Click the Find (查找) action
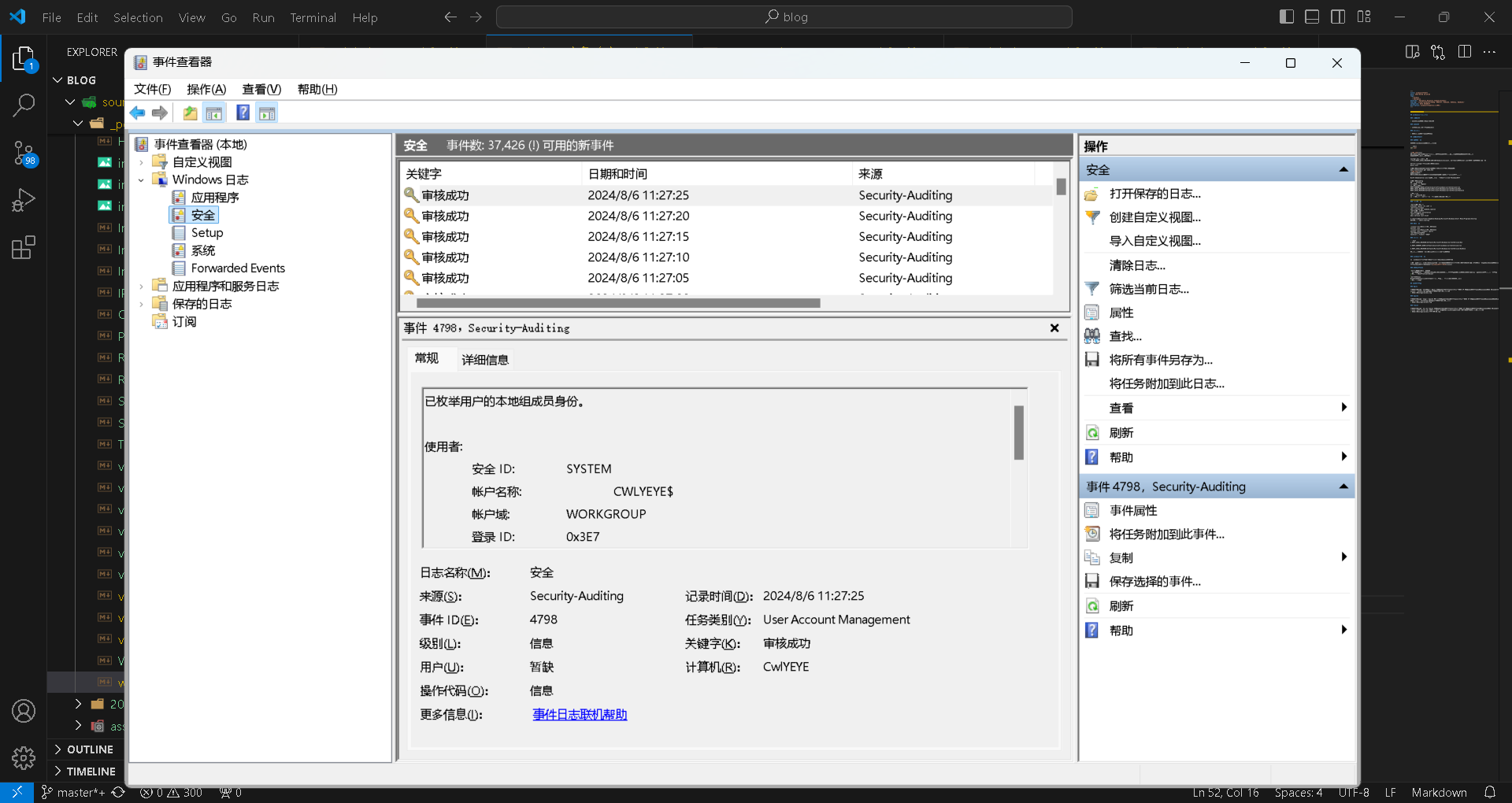1512x803 pixels. (1125, 336)
